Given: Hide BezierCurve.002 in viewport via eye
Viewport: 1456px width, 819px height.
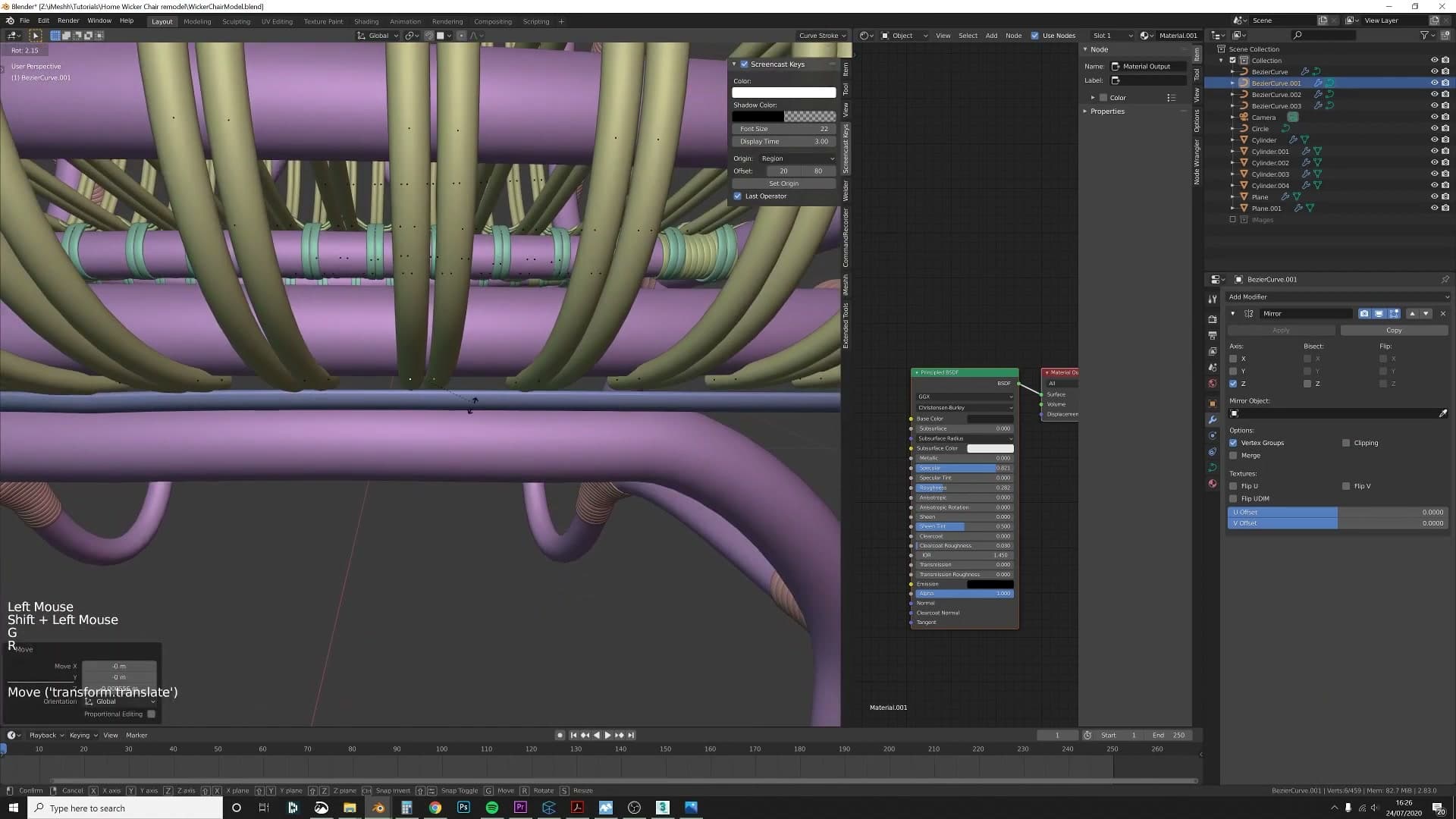Looking at the screenshot, I should (x=1434, y=95).
